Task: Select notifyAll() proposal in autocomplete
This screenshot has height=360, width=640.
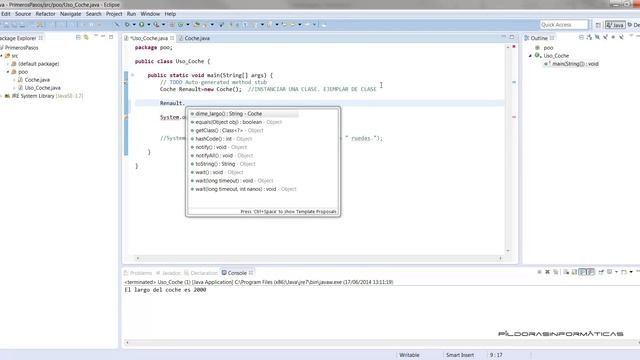Action: (x=263, y=156)
